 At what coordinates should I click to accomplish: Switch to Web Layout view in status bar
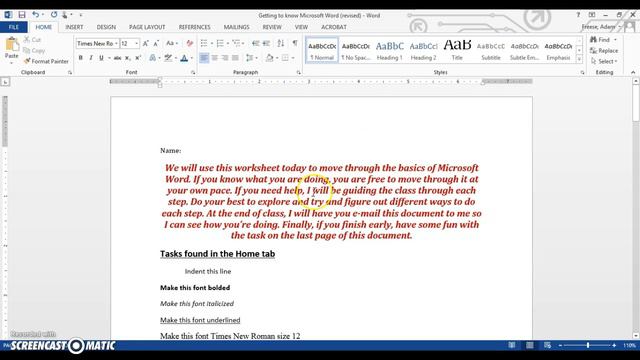pyautogui.click(x=547, y=345)
